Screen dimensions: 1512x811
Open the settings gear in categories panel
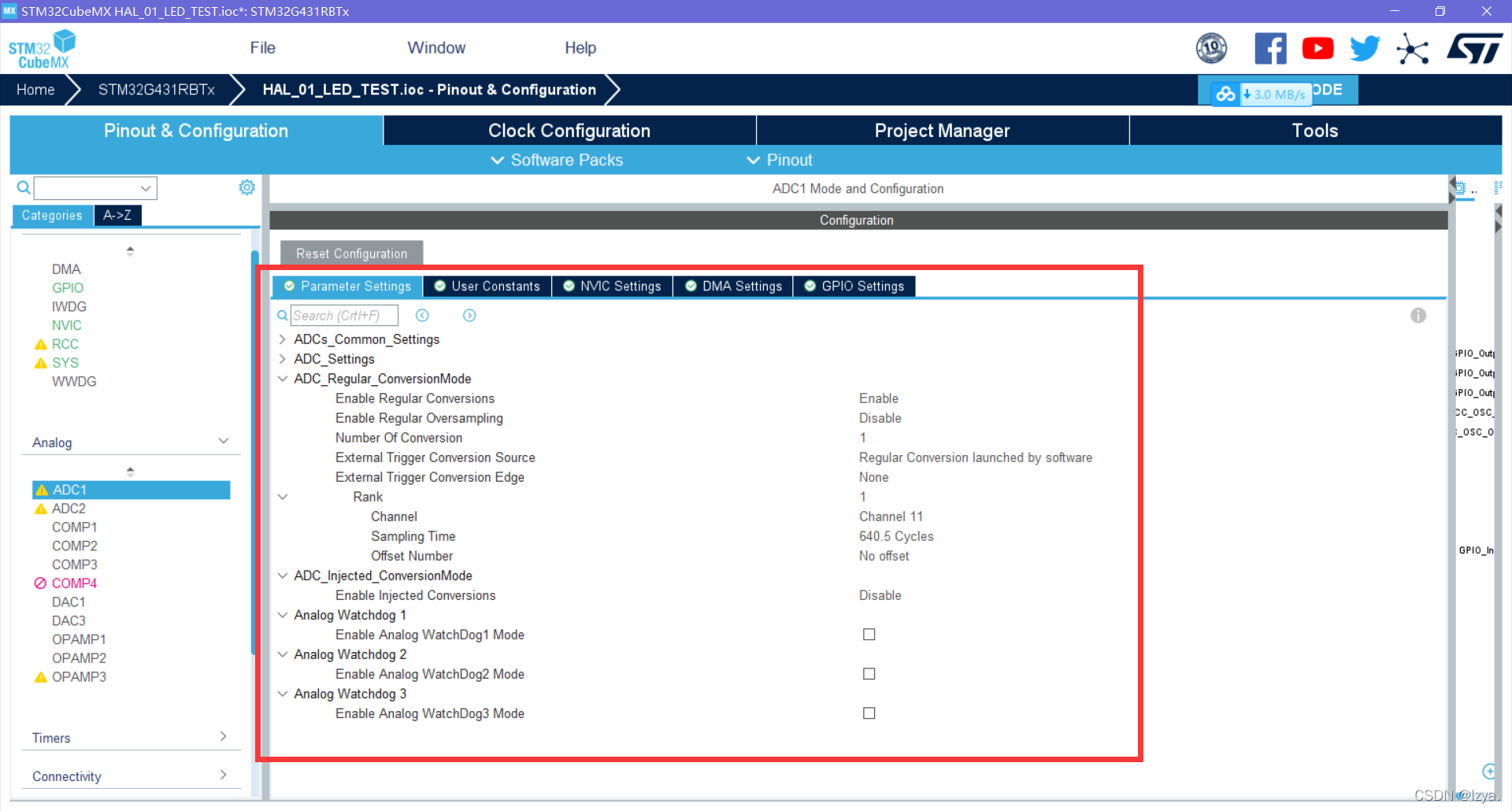tap(247, 187)
